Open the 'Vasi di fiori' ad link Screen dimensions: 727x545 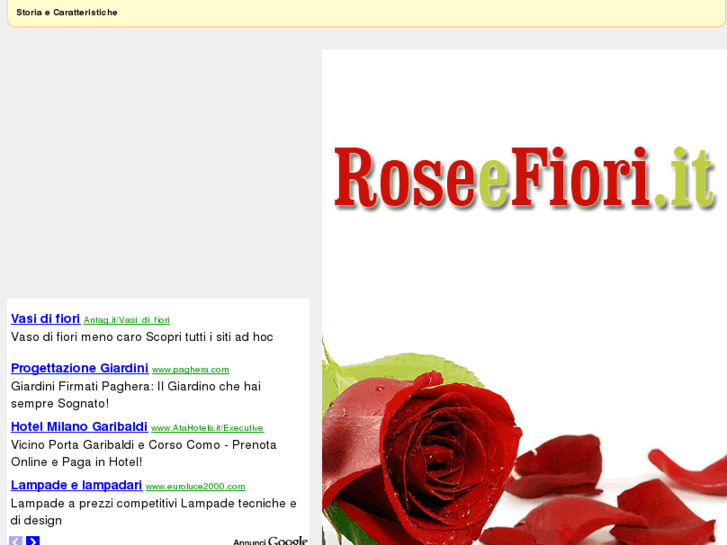coord(45,319)
